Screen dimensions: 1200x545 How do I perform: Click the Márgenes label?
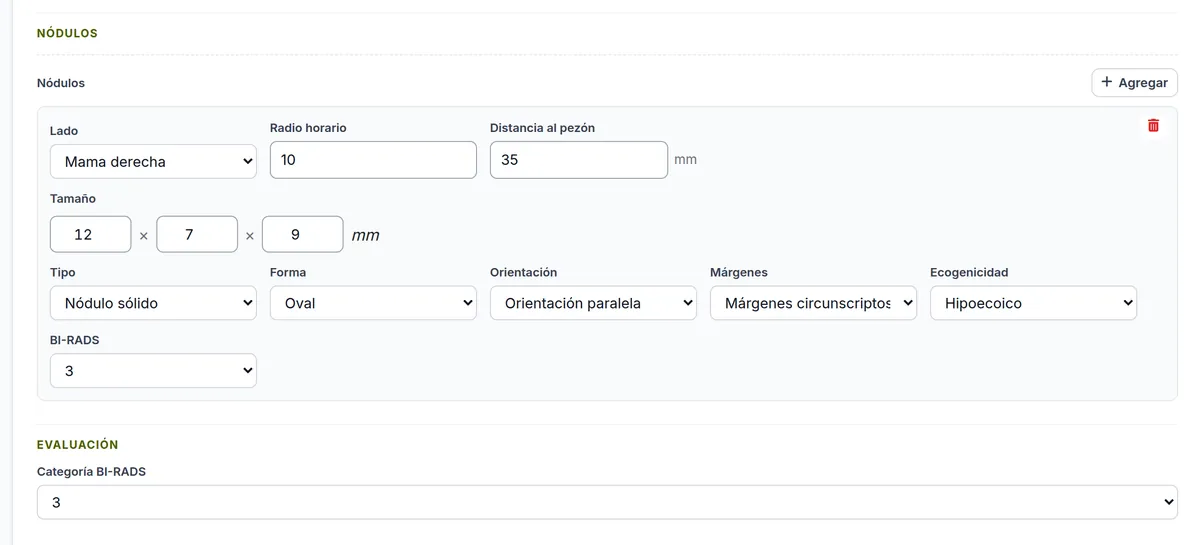739,272
